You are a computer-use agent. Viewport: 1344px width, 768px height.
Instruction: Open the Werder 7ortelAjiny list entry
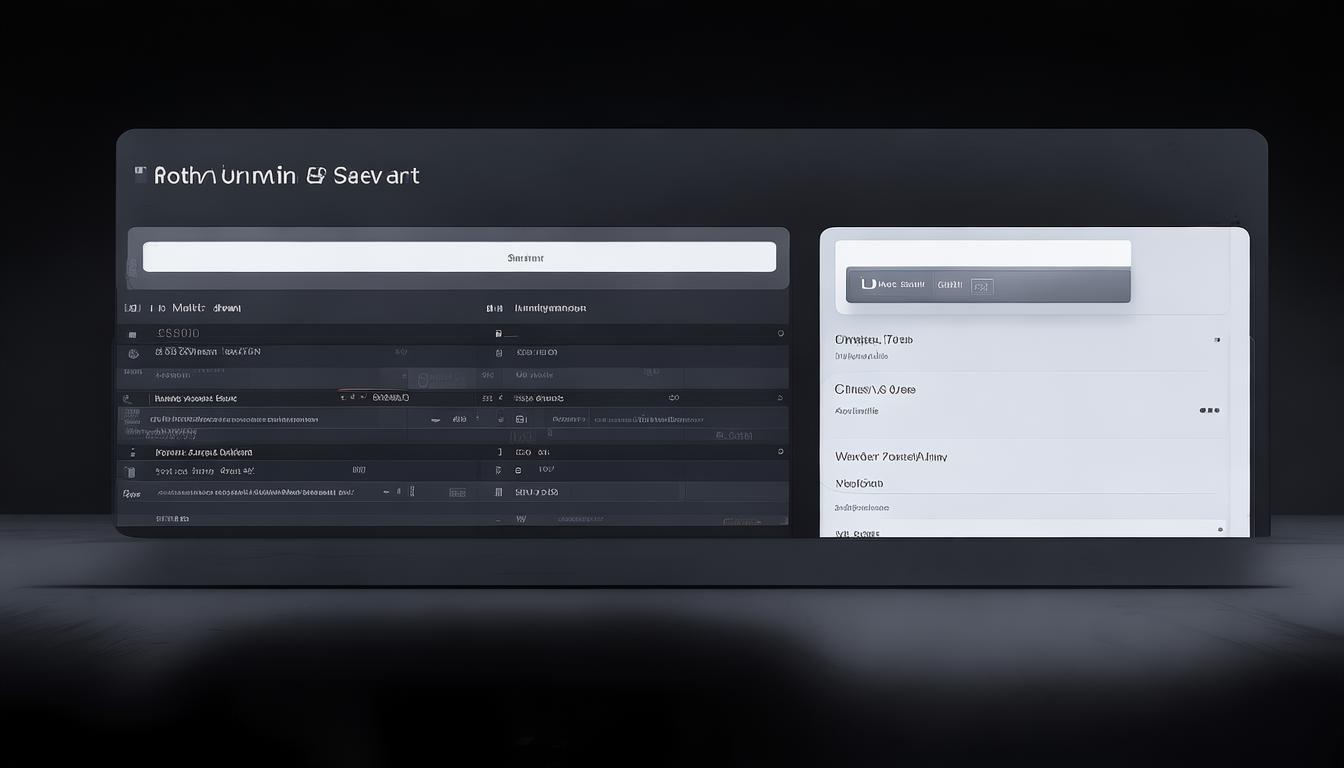tap(891, 456)
